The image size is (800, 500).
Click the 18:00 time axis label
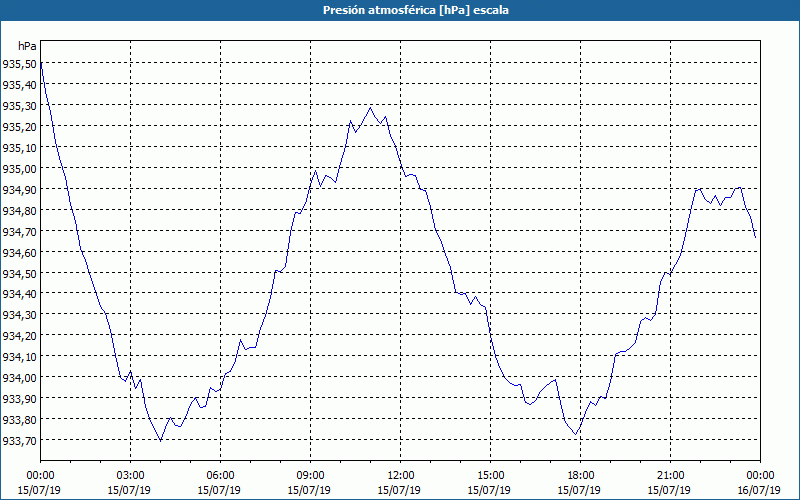580,476
